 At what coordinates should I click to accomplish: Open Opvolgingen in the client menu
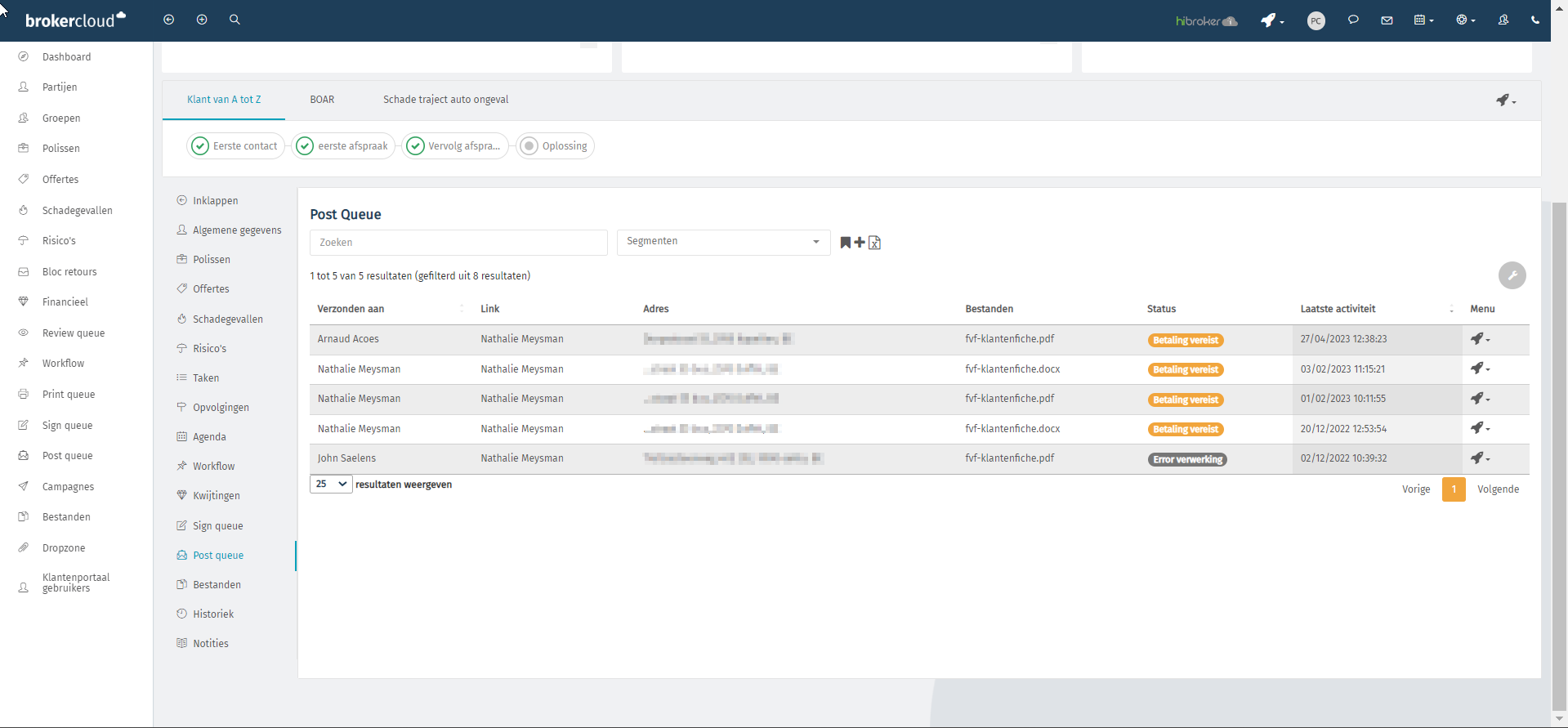(221, 407)
